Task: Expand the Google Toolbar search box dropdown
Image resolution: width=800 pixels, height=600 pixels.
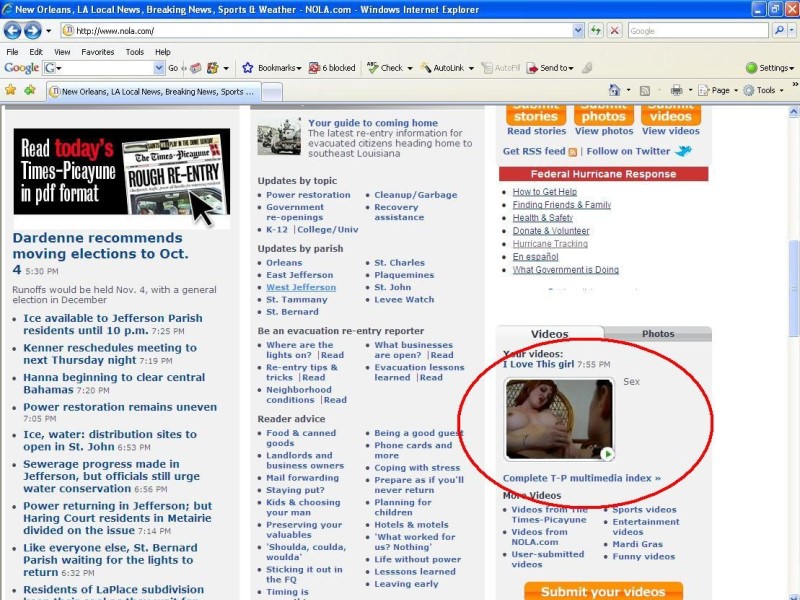Action: coord(159,68)
